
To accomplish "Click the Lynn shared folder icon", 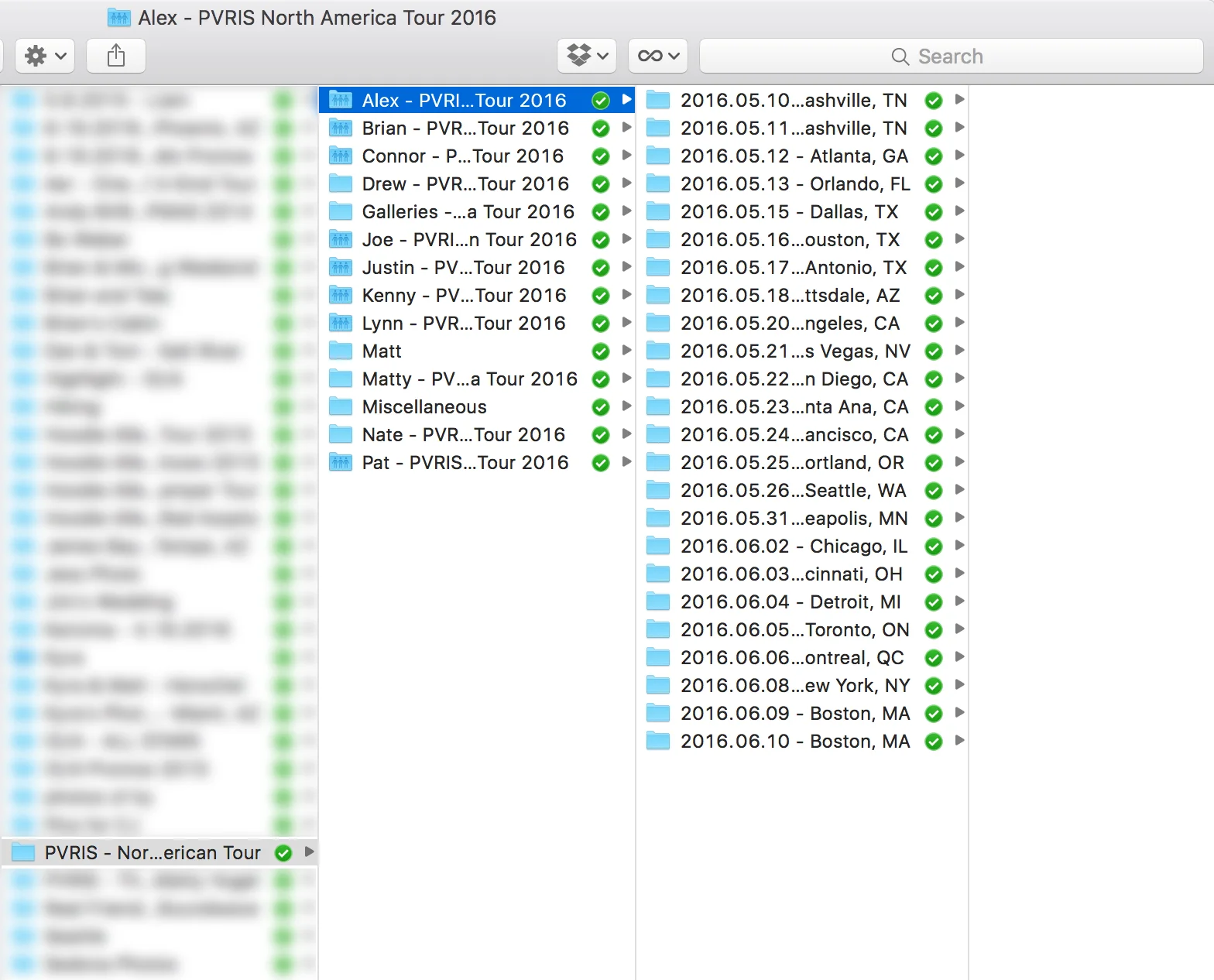I will click(x=341, y=323).
